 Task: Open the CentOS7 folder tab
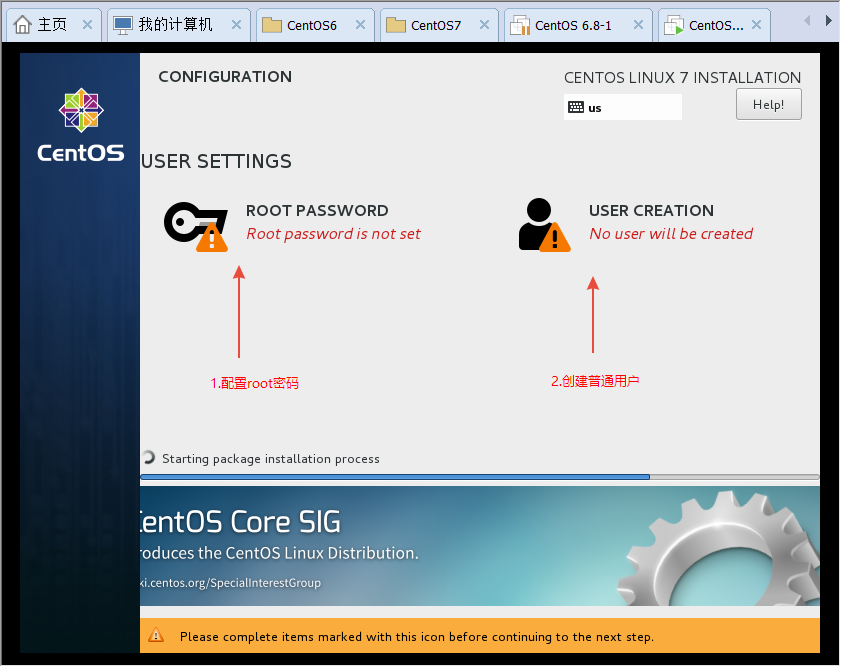point(439,25)
